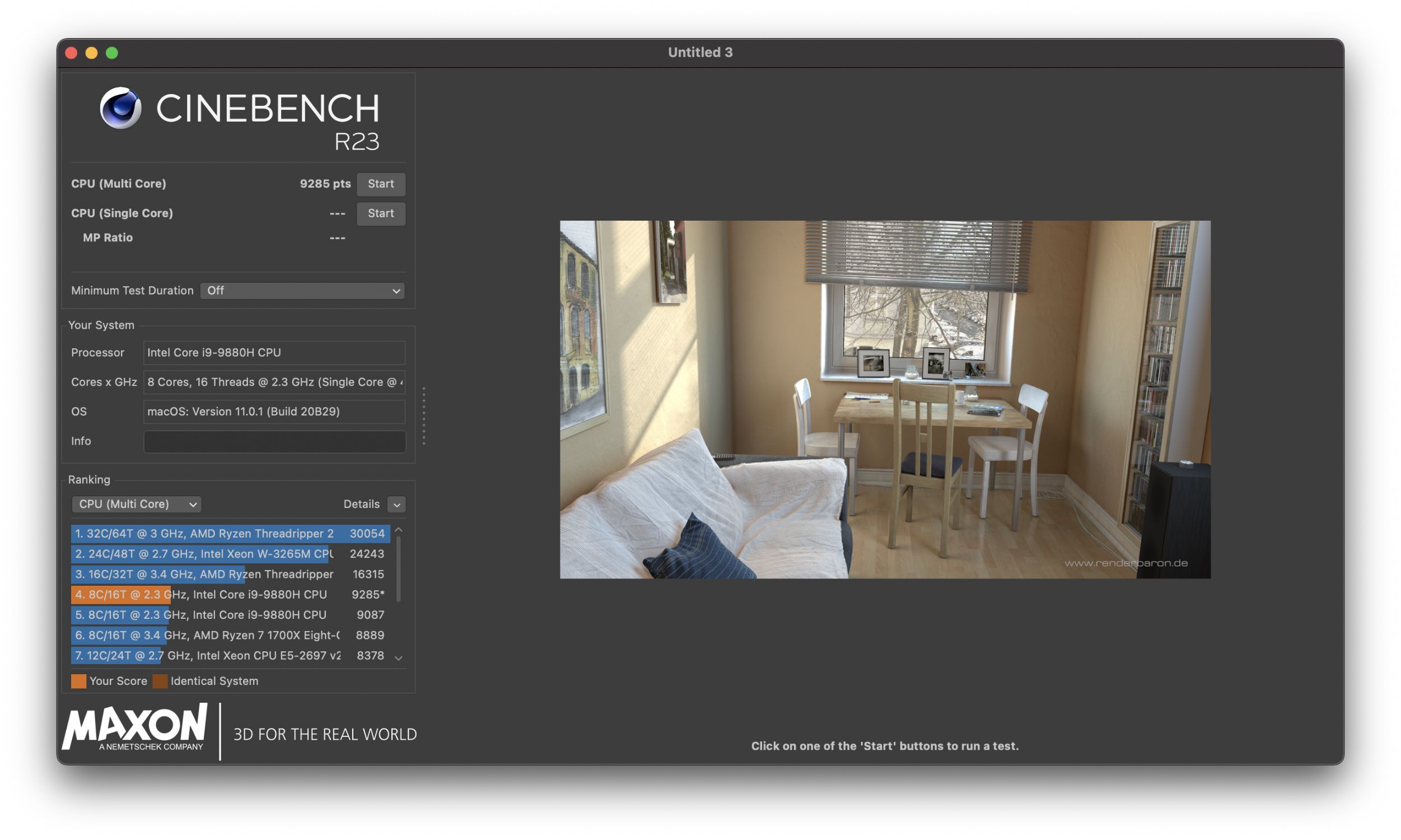Click the dotted panel divider handle
The height and width of the screenshot is (840, 1401).
coord(424,416)
